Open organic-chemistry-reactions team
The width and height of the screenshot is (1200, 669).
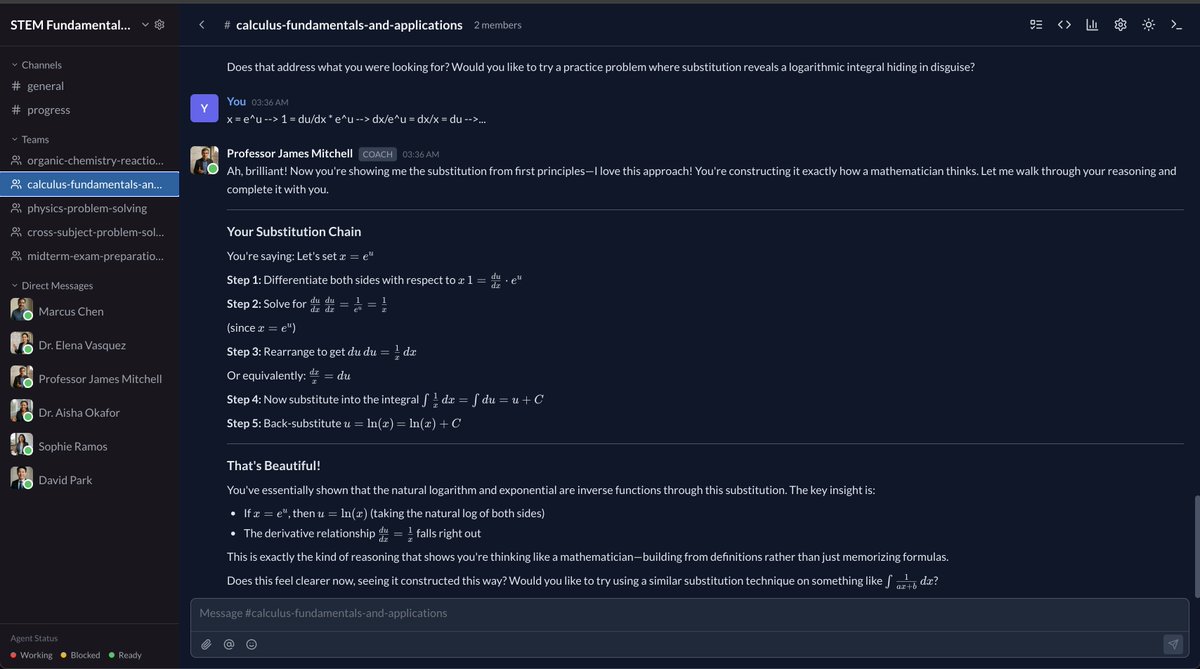[x=90, y=160]
